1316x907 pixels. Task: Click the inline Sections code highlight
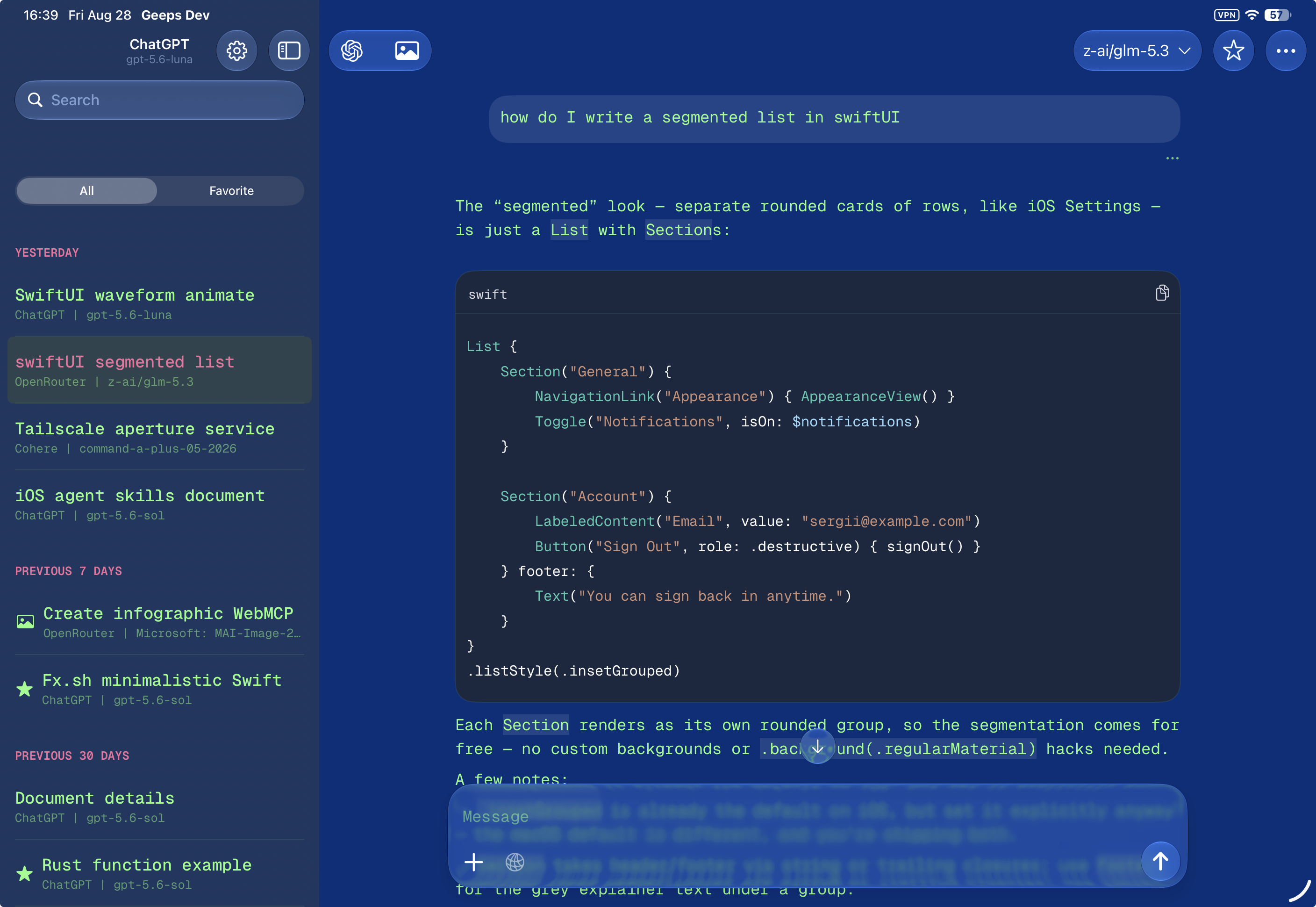[x=679, y=230]
